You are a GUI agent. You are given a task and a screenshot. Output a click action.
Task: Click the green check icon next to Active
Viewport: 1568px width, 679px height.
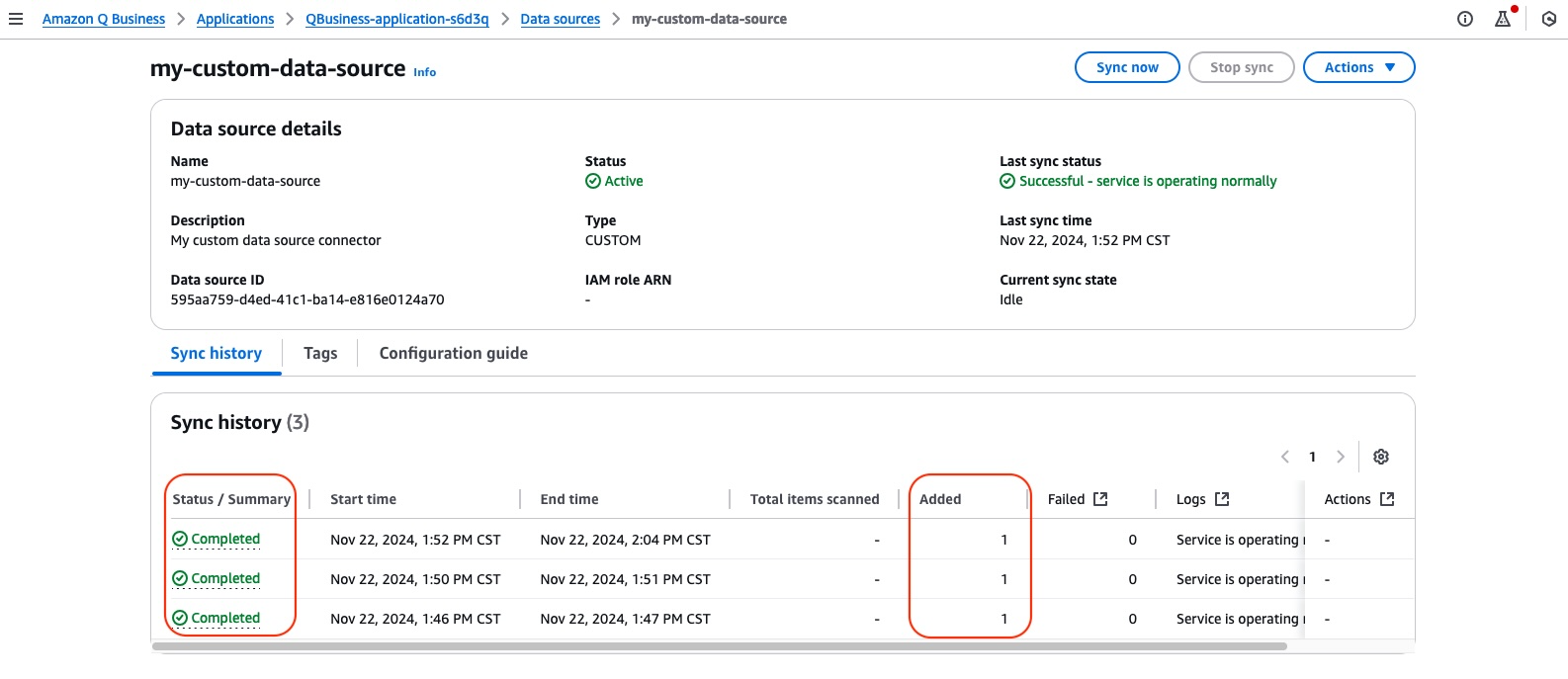tap(593, 181)
